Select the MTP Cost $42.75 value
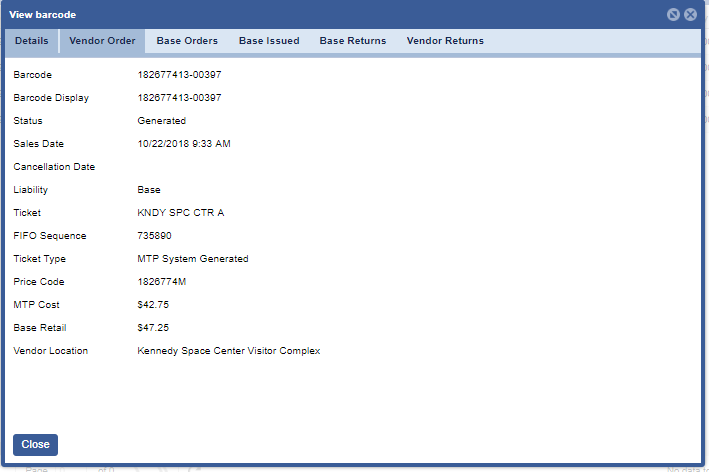The image size is (709, 472). pyautogui.click(x=152, y=305)
